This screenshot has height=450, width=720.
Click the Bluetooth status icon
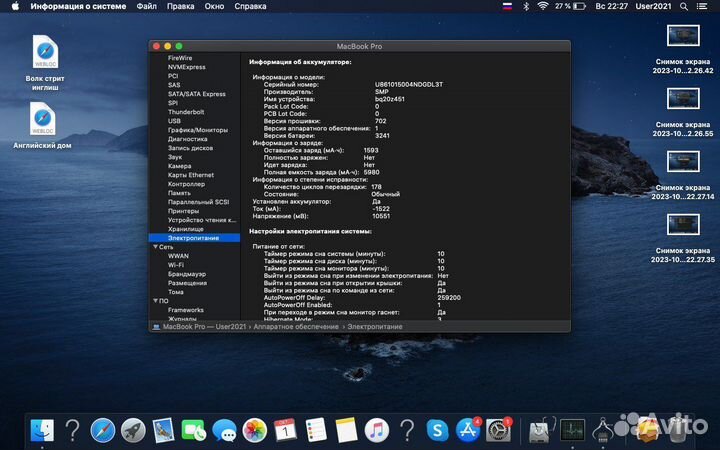(x=526, y=6)
